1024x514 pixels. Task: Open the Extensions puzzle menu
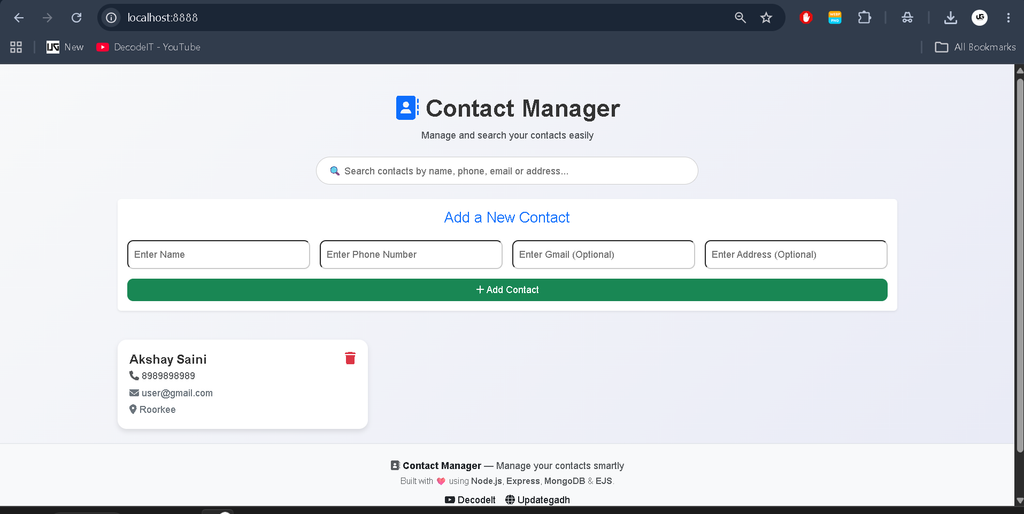click(864, 18)
